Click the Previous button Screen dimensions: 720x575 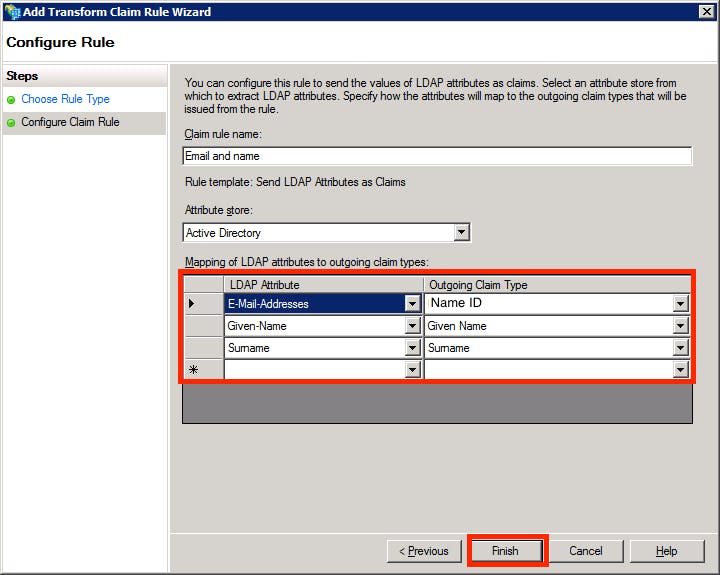click(x=424, y=551)
